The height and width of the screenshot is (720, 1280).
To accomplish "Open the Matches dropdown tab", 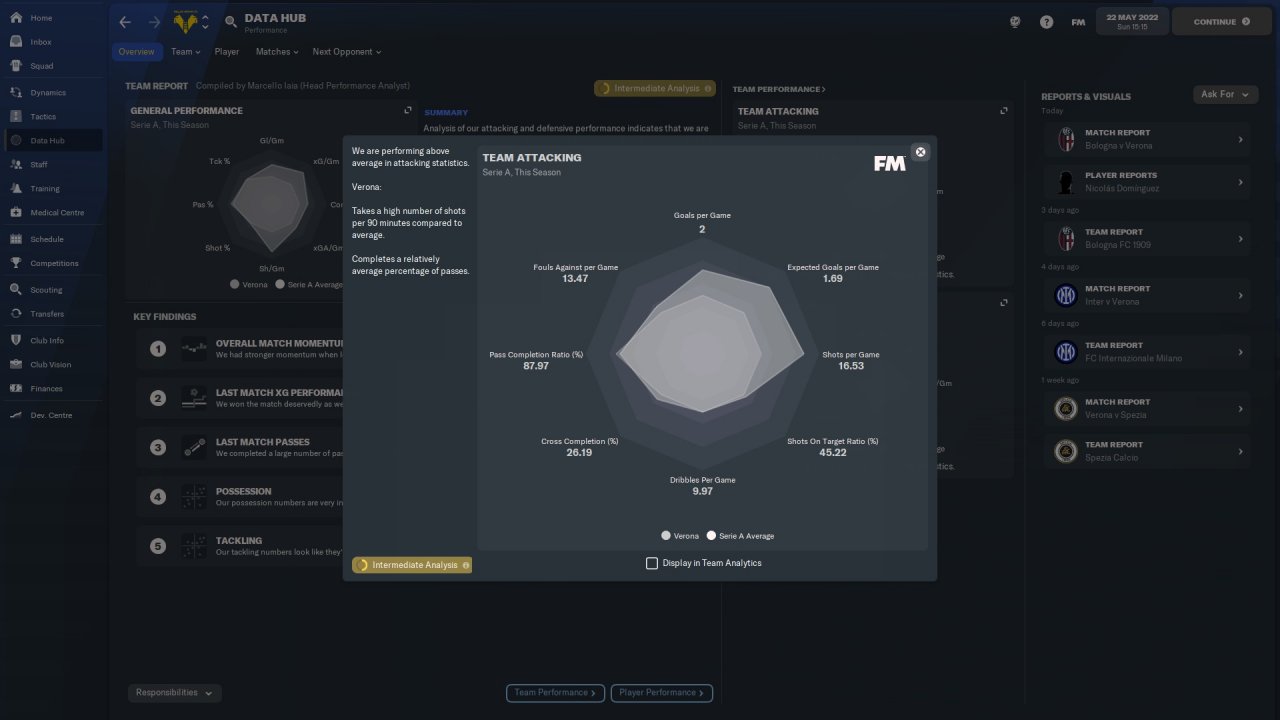I will pyautogui.click(x=277, y=52).
